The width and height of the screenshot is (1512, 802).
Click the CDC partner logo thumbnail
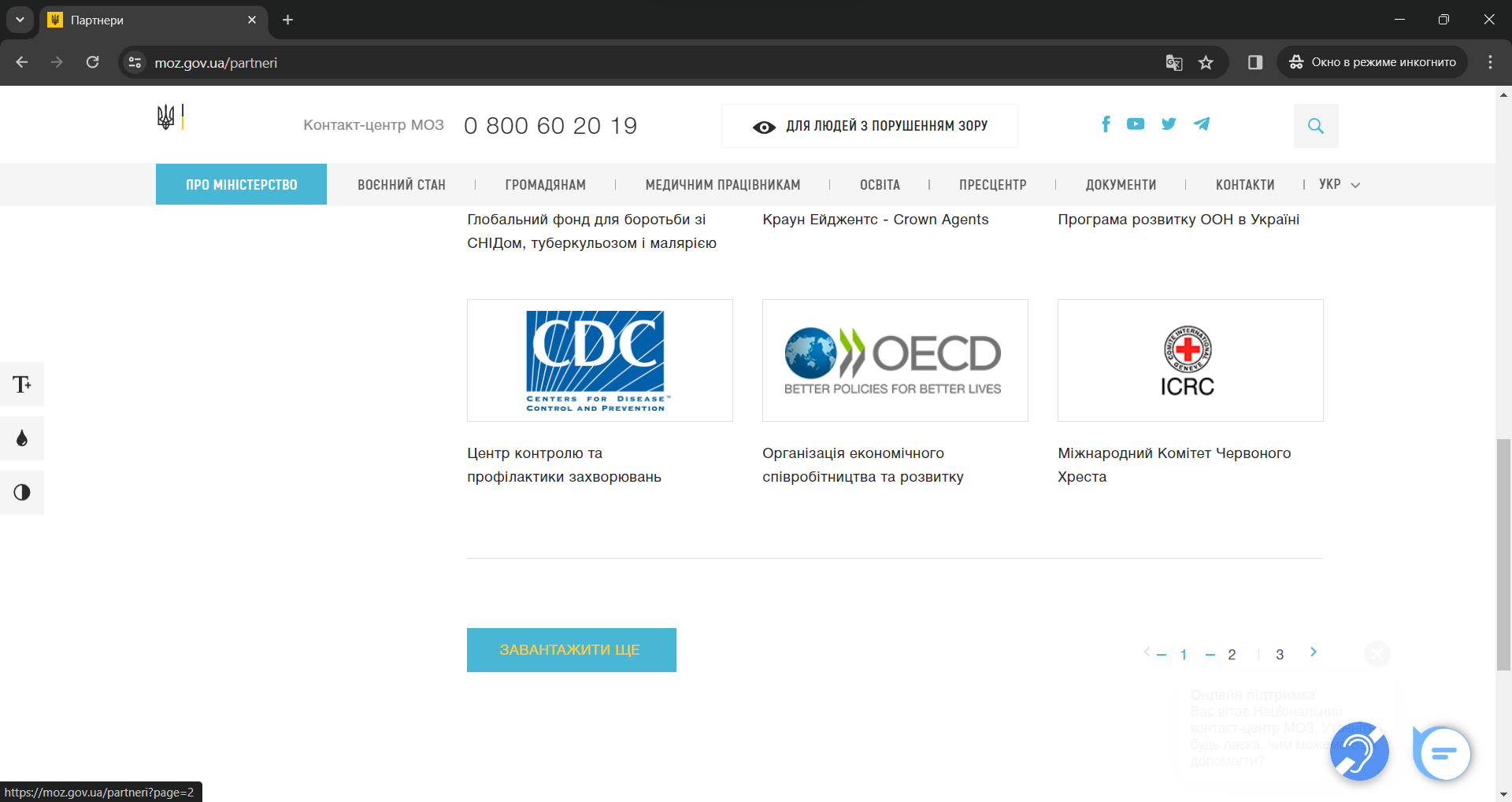[x=599, y=360]
